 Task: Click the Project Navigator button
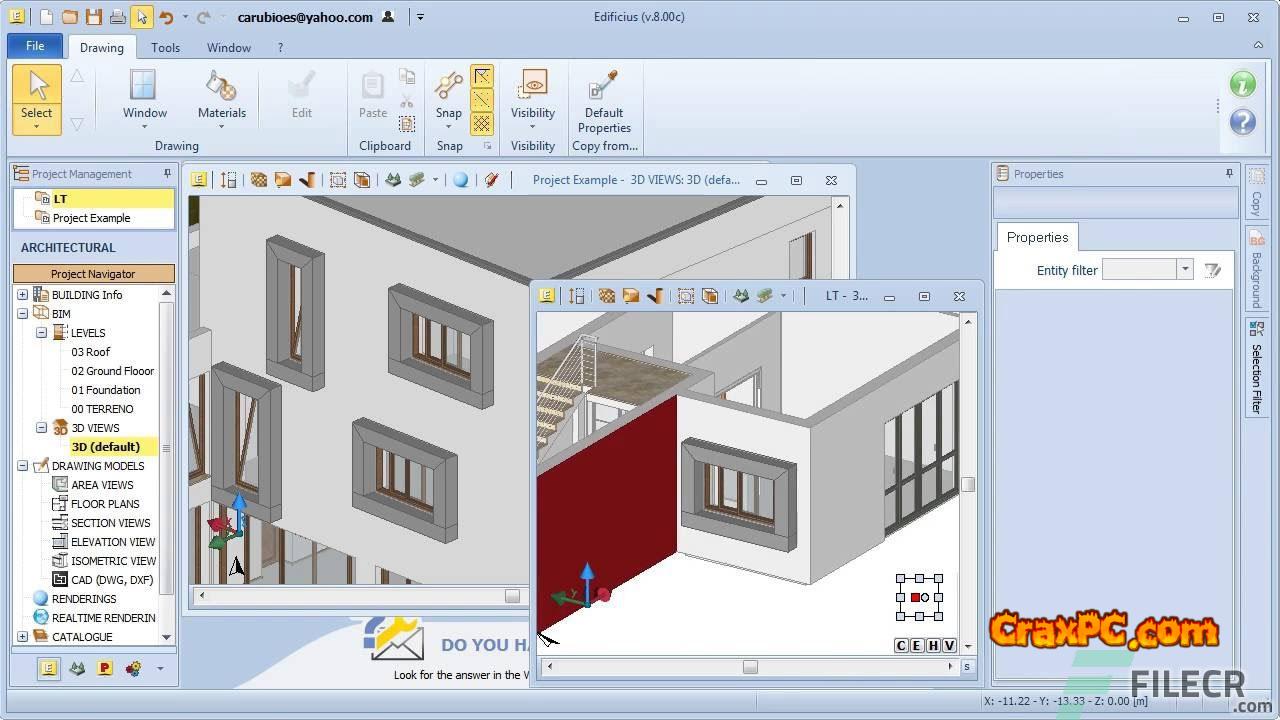pos(93,274)
